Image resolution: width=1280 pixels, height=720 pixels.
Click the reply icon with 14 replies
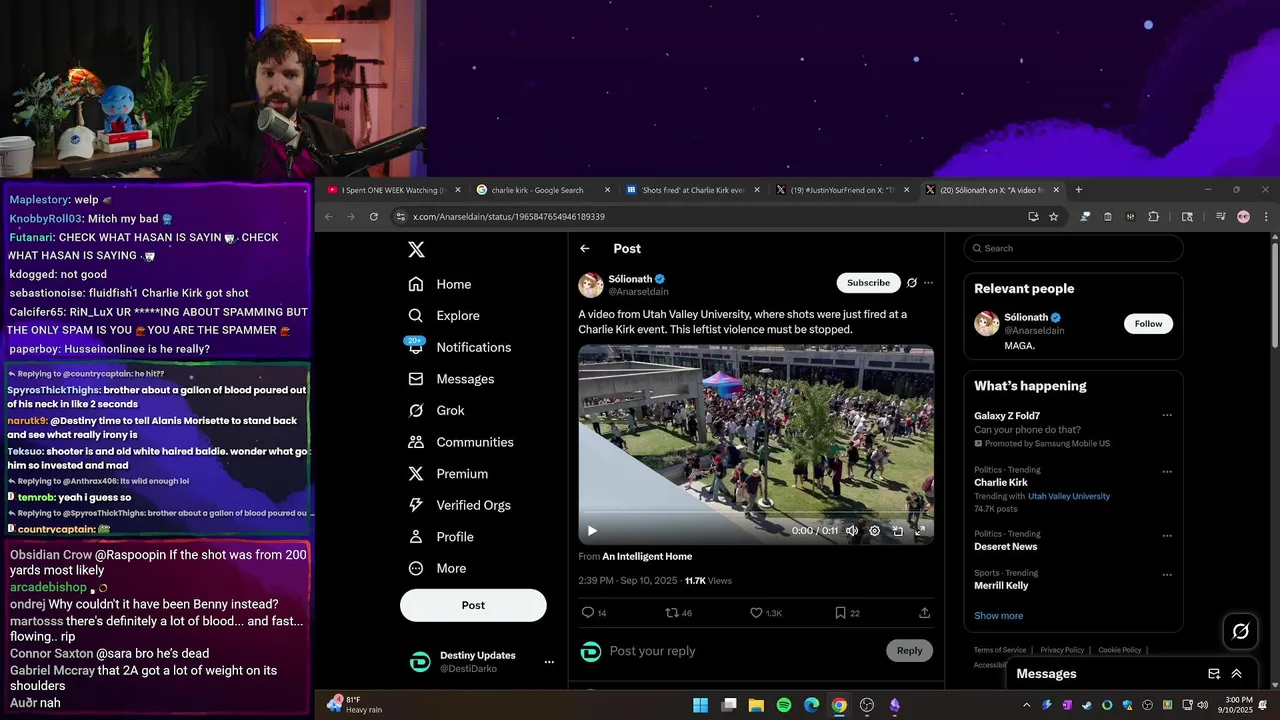(594, 613)
